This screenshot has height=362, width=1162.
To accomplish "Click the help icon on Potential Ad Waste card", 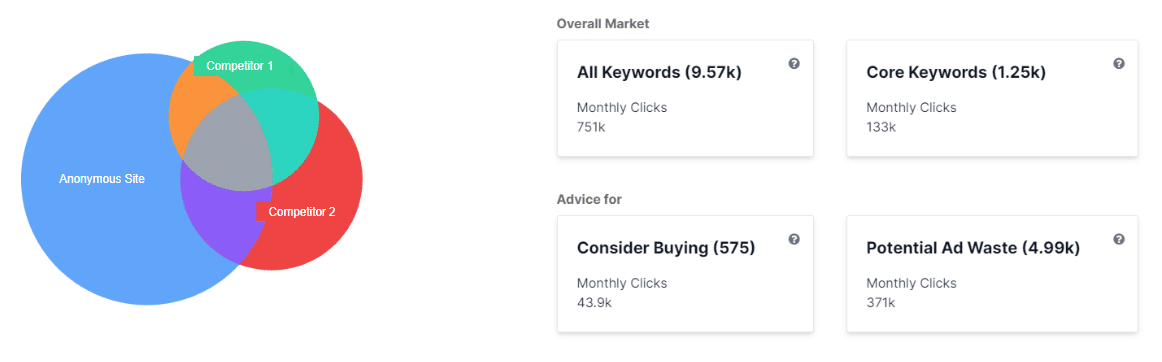I will (1118, 239).
